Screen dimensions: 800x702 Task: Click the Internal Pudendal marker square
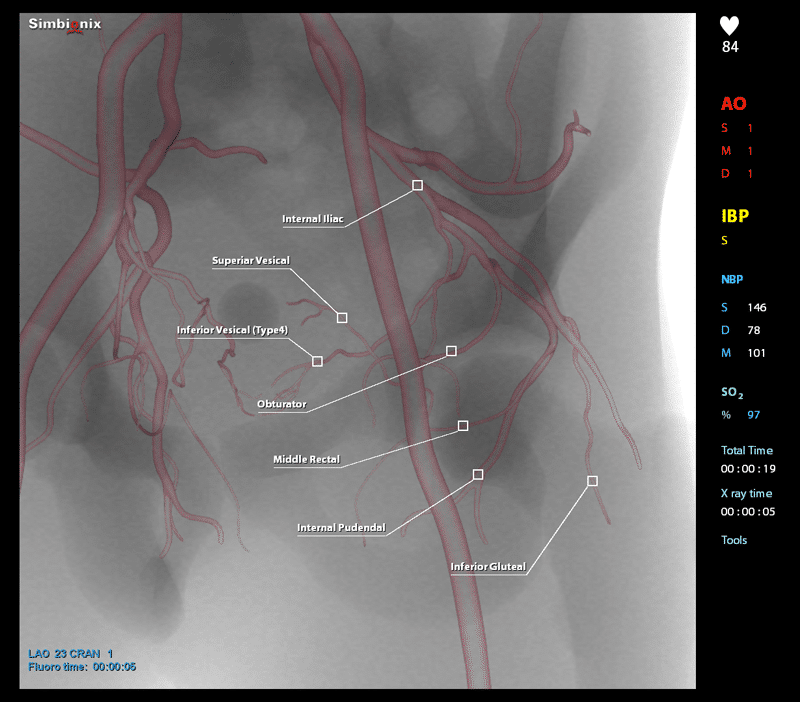click(x=478, y=474)
